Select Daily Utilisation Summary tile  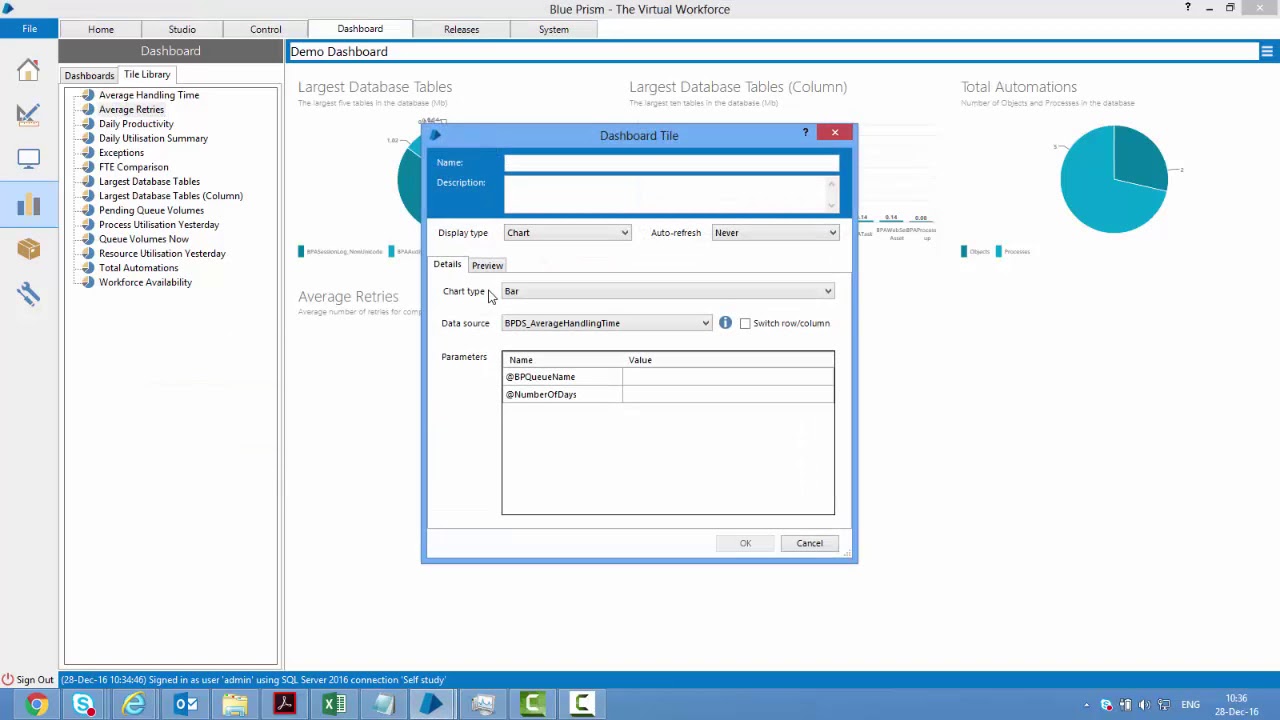point(153,138)
